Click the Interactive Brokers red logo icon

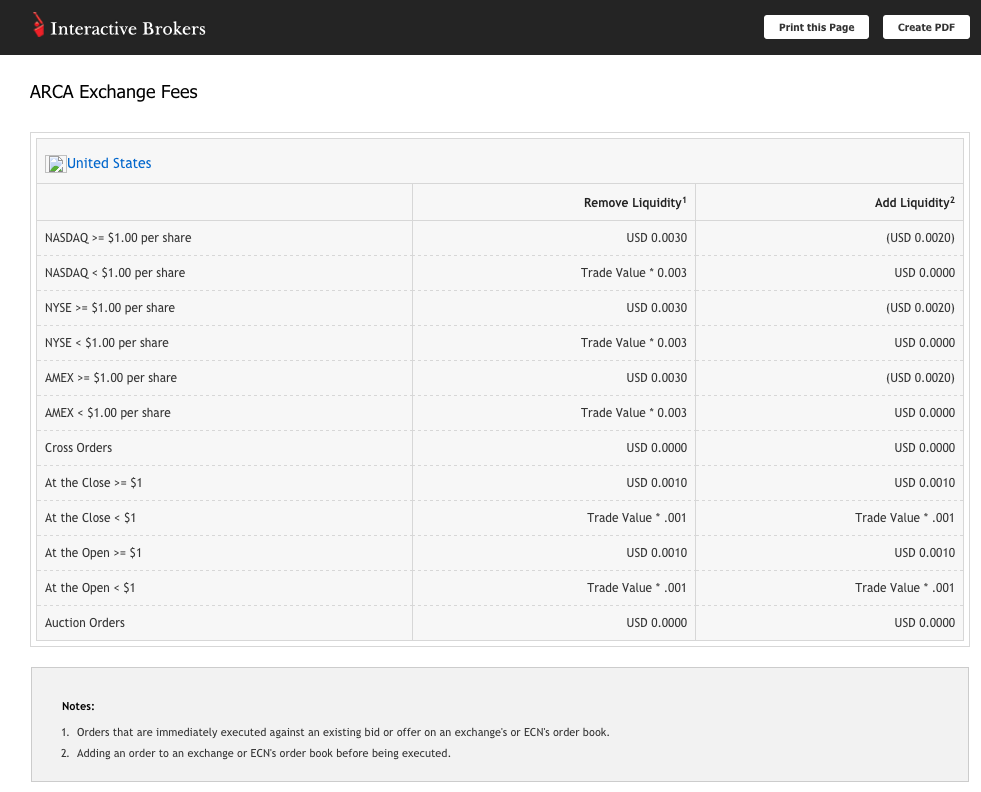click(x=38, y=25)
